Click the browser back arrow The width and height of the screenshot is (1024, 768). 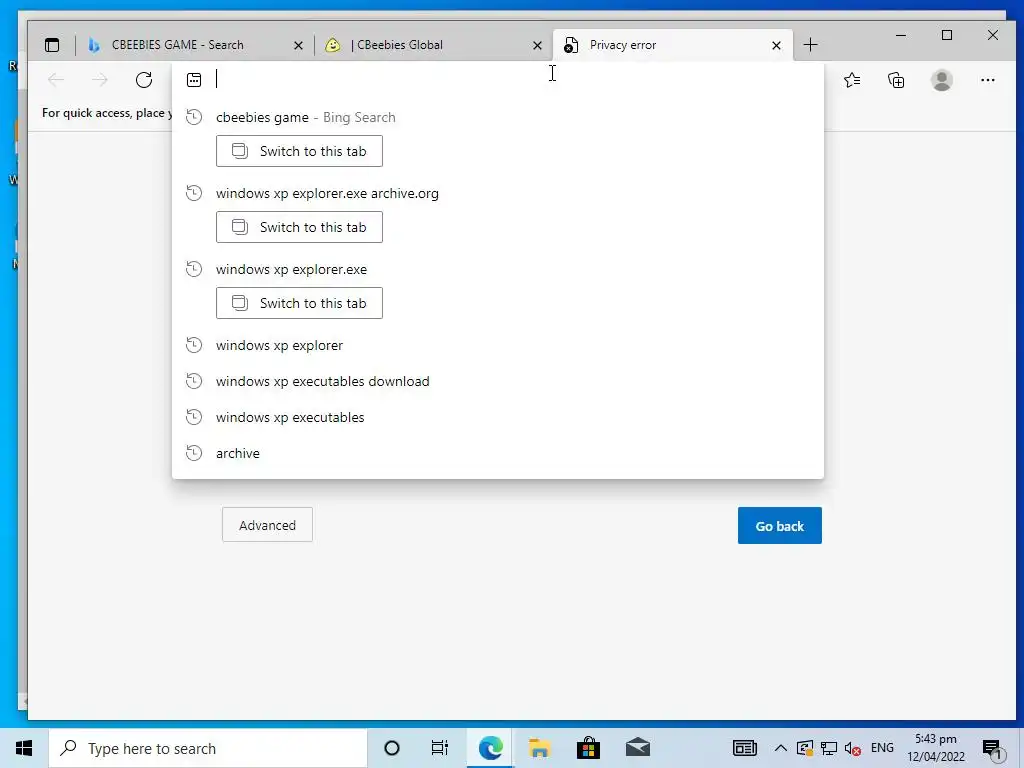click(x=56, y=80)
